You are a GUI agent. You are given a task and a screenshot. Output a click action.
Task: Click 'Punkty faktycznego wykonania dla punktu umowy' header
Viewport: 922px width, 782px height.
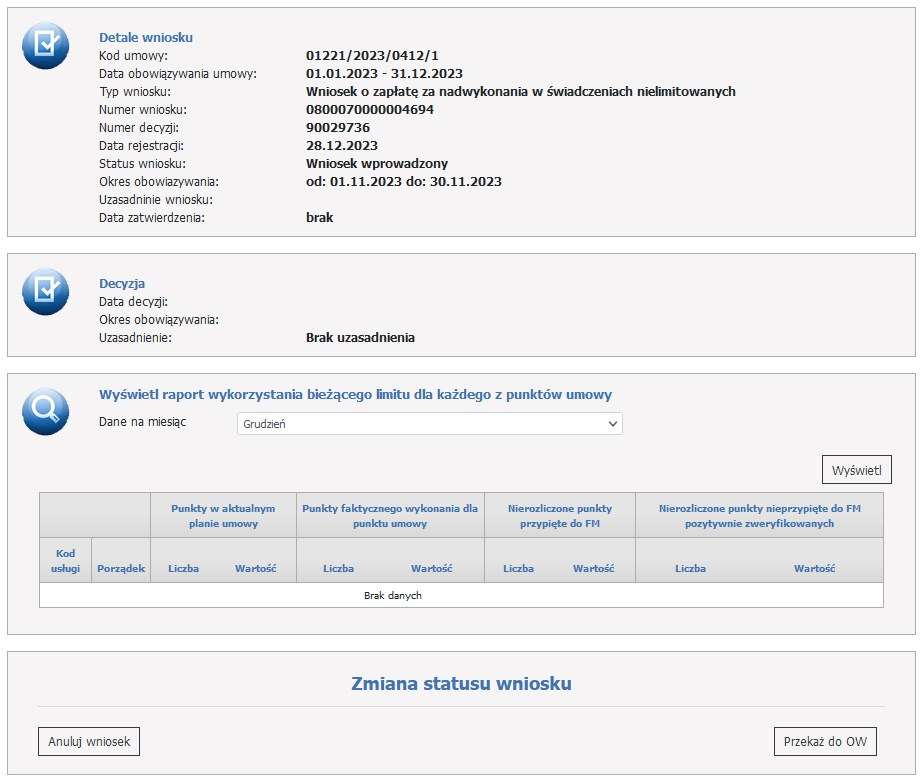click(x=390, y=515)
